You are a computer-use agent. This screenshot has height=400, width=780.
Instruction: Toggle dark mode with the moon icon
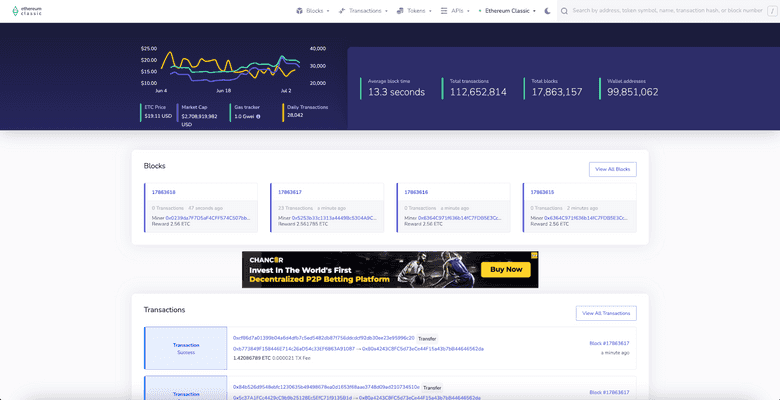(x=547, y=10)
